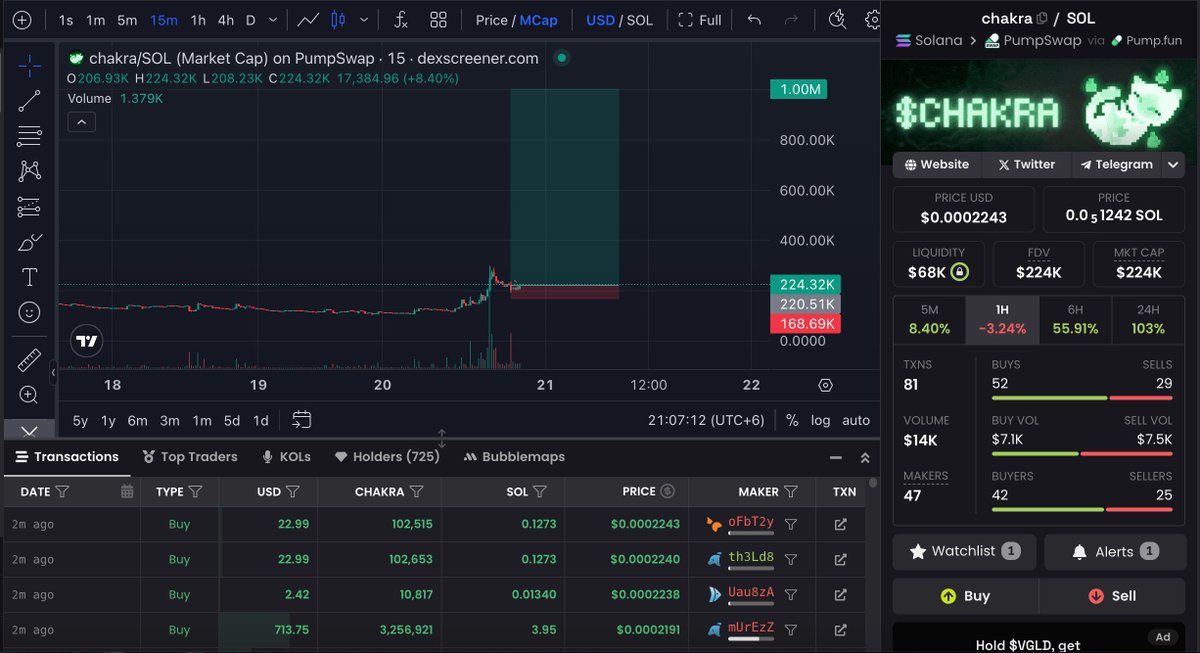Set chart denomination to USD
Image resolution: width=1200 pixels, height=653 pixels.
600,20
